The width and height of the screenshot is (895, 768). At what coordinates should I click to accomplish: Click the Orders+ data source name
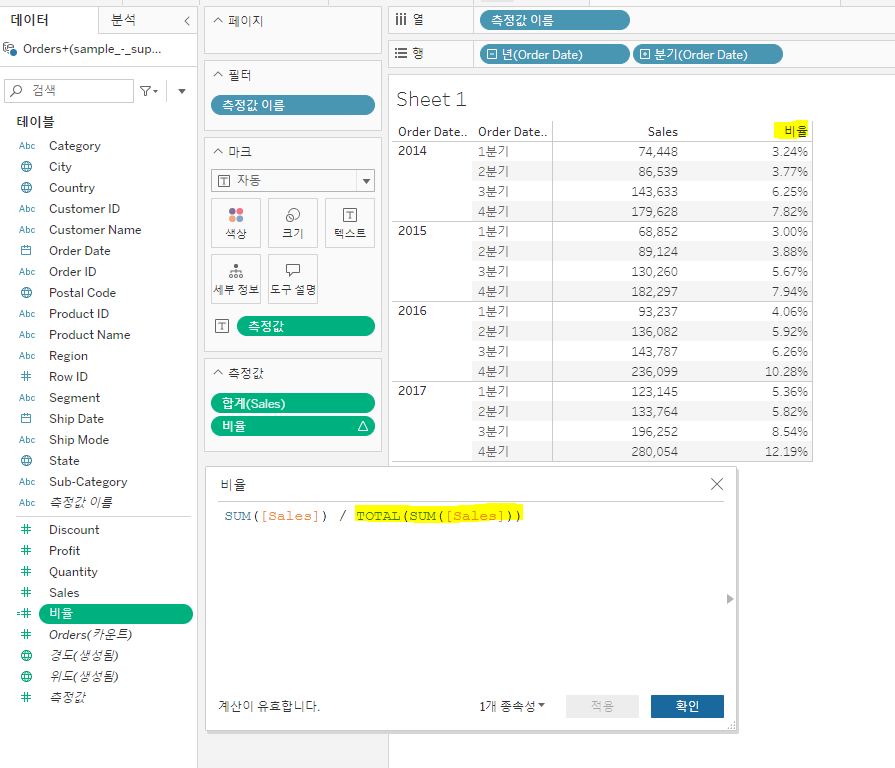92,49
